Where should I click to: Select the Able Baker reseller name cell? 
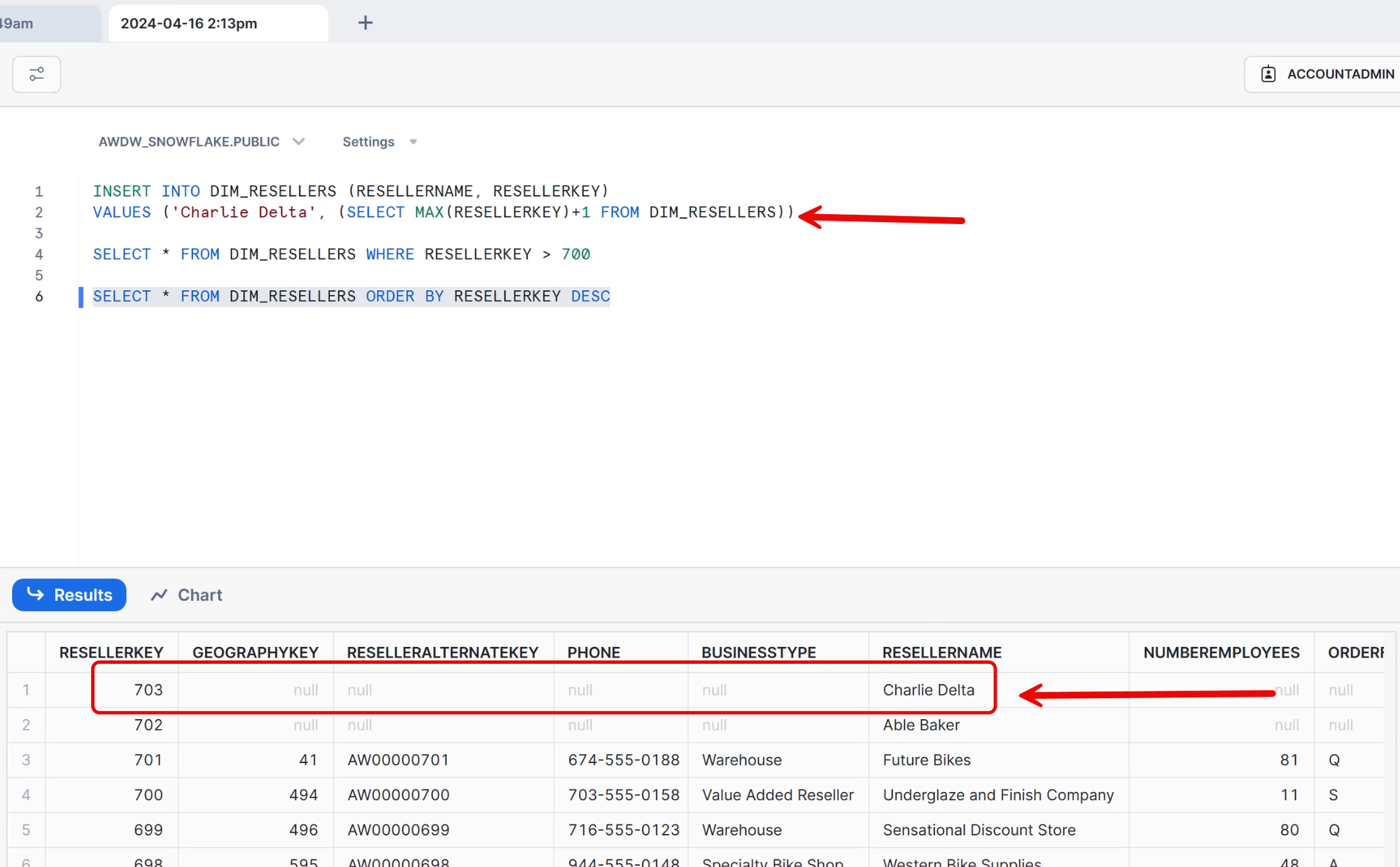point(921,725)
